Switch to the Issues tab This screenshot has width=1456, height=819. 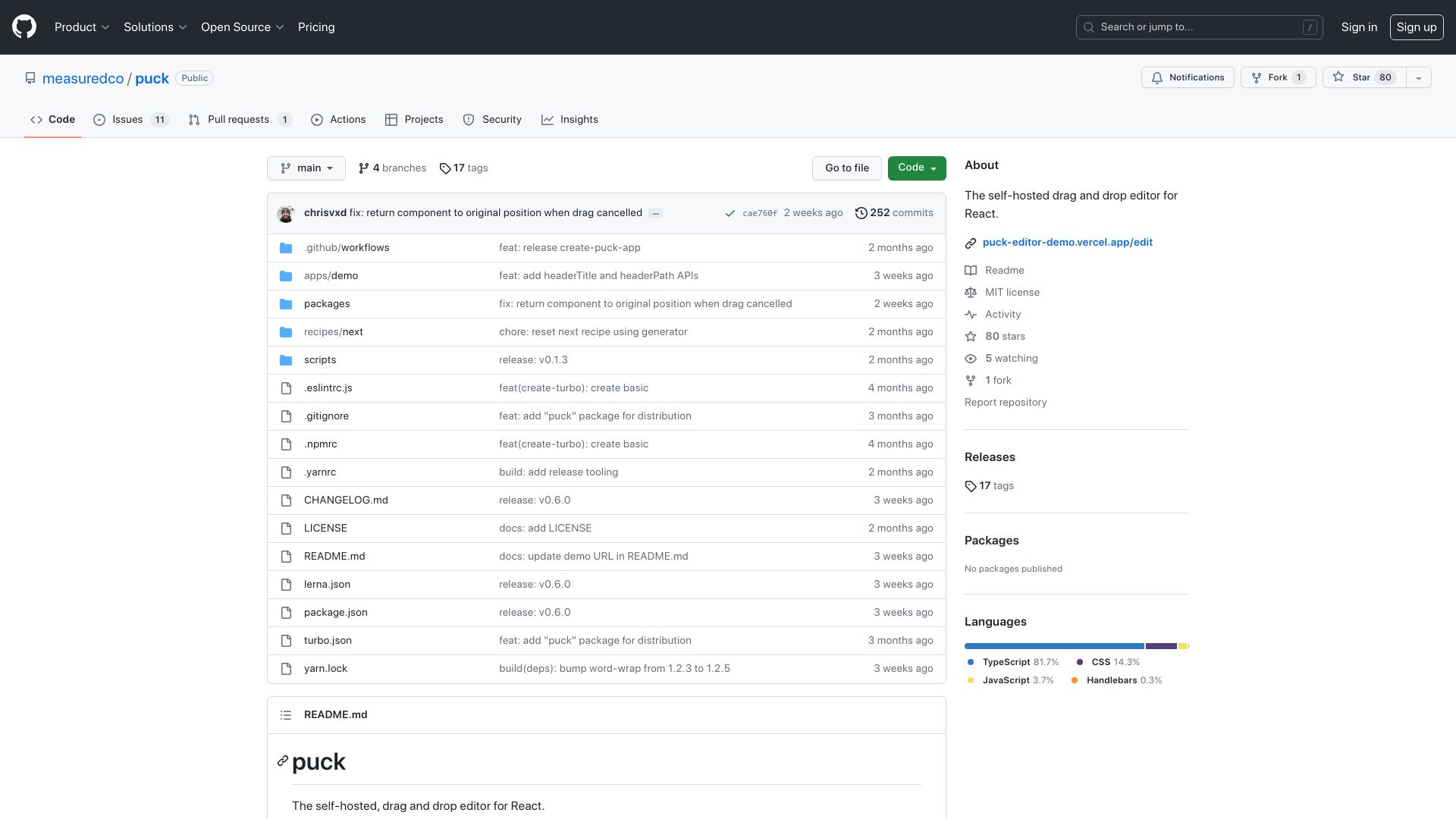[130, 120]
